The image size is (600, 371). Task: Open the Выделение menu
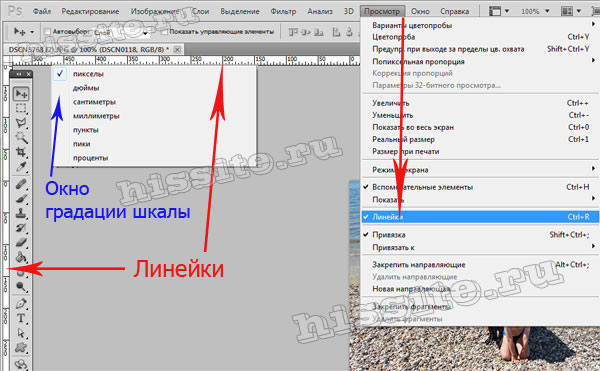(x=240, y=11)
